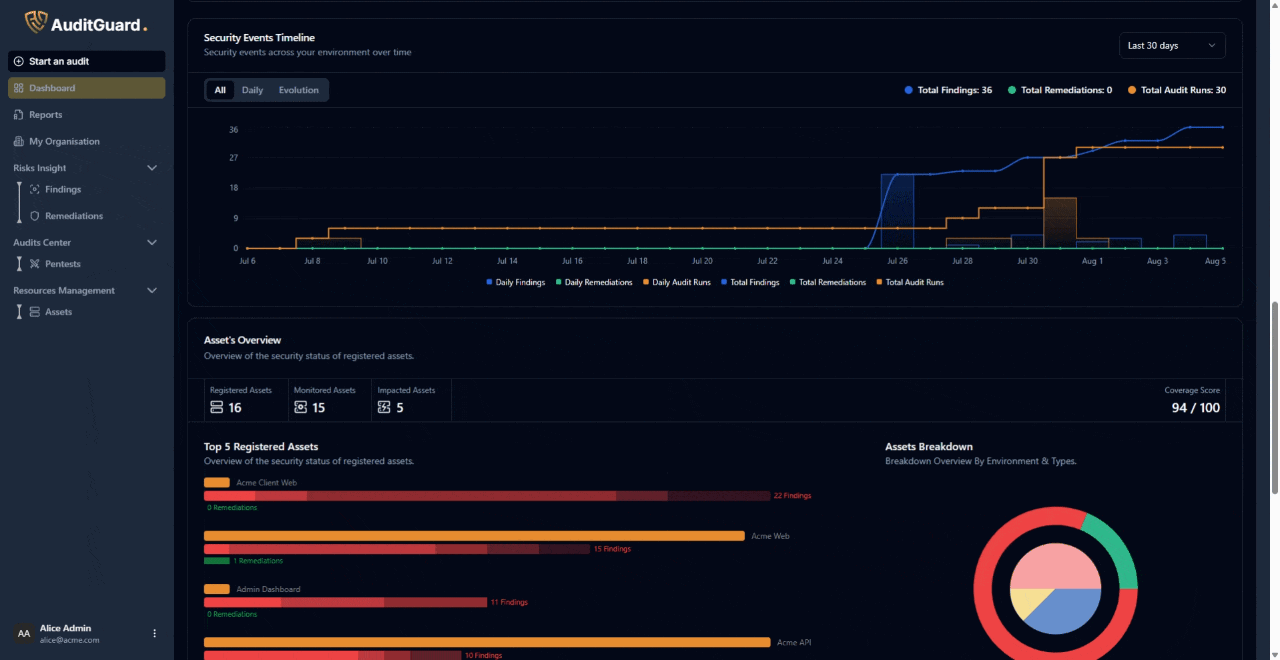Image resolution: width=1280 pixels, height=660 pixels.
Task: Click the 'Total Findings: 36' indicator
Action: (948, 90)
